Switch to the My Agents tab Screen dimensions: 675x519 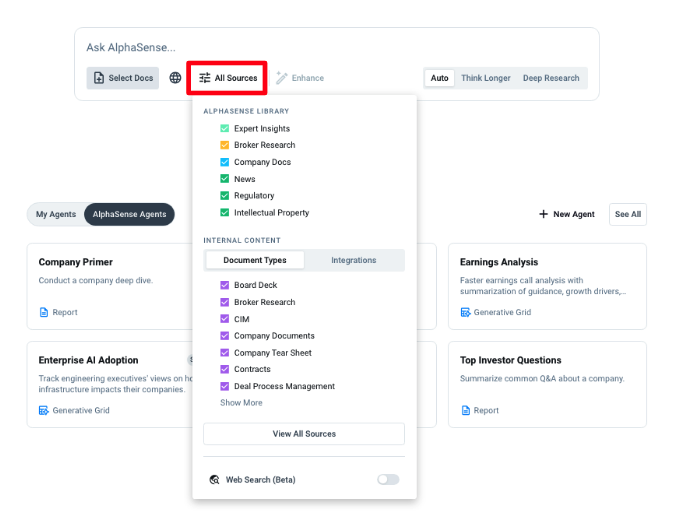(x=56, y=214)
